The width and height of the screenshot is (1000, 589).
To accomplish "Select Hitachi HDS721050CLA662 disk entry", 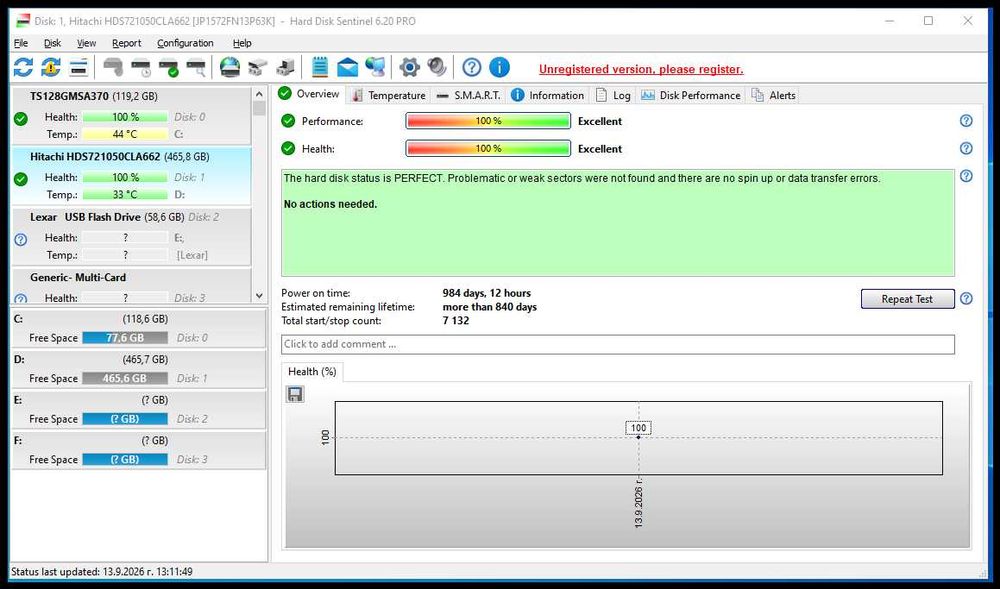I will click(131, 176).
